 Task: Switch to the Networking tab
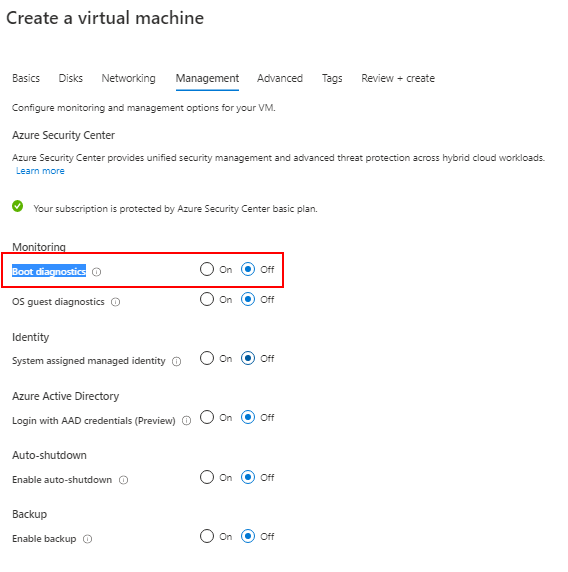point(128,78)
